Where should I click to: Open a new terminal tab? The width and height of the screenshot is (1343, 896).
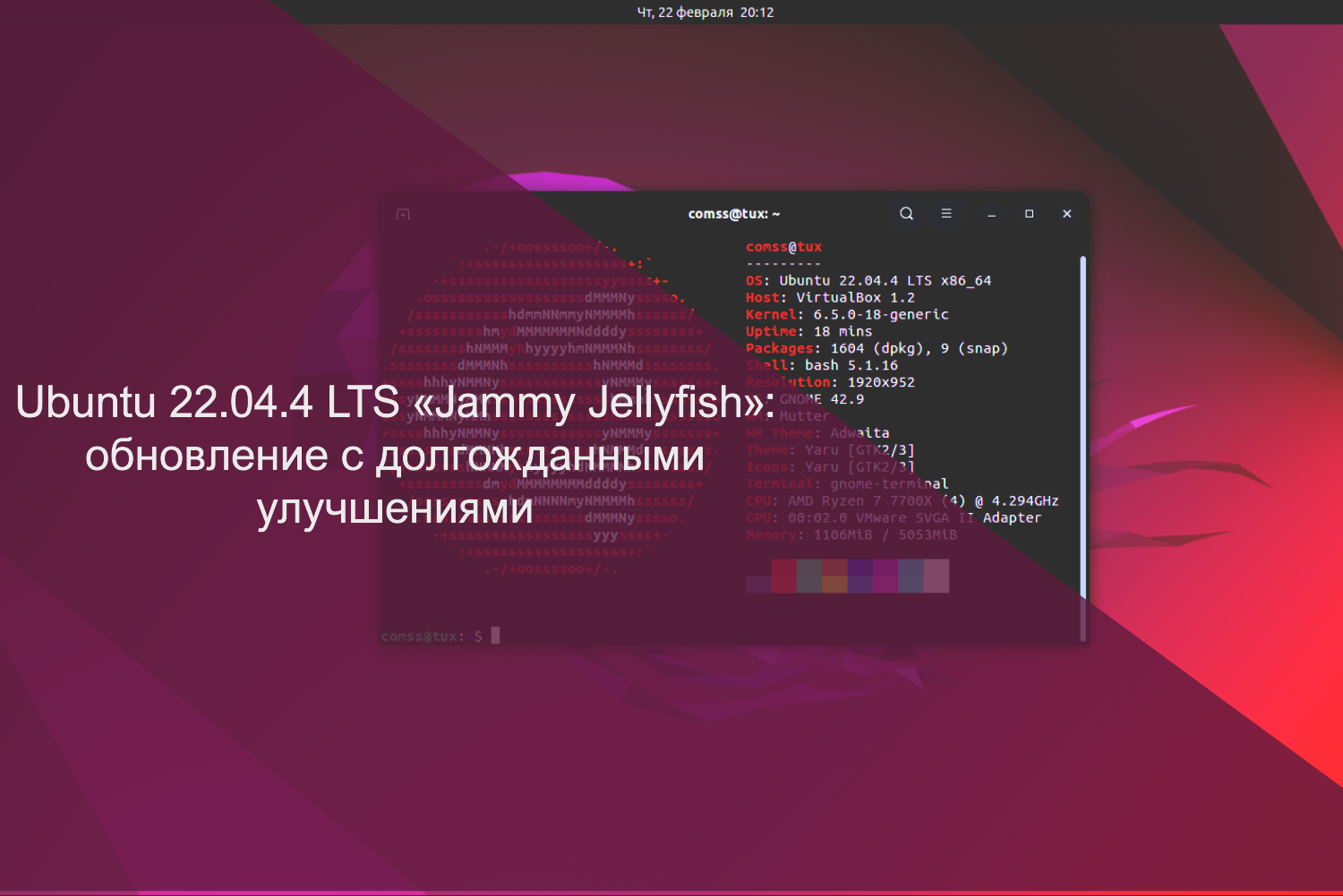coord(403,214)
